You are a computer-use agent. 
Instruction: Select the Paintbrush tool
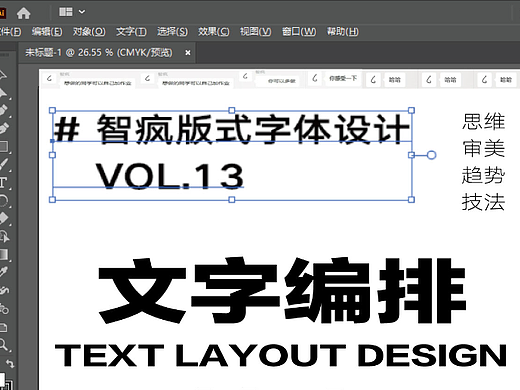click(3, 164)
